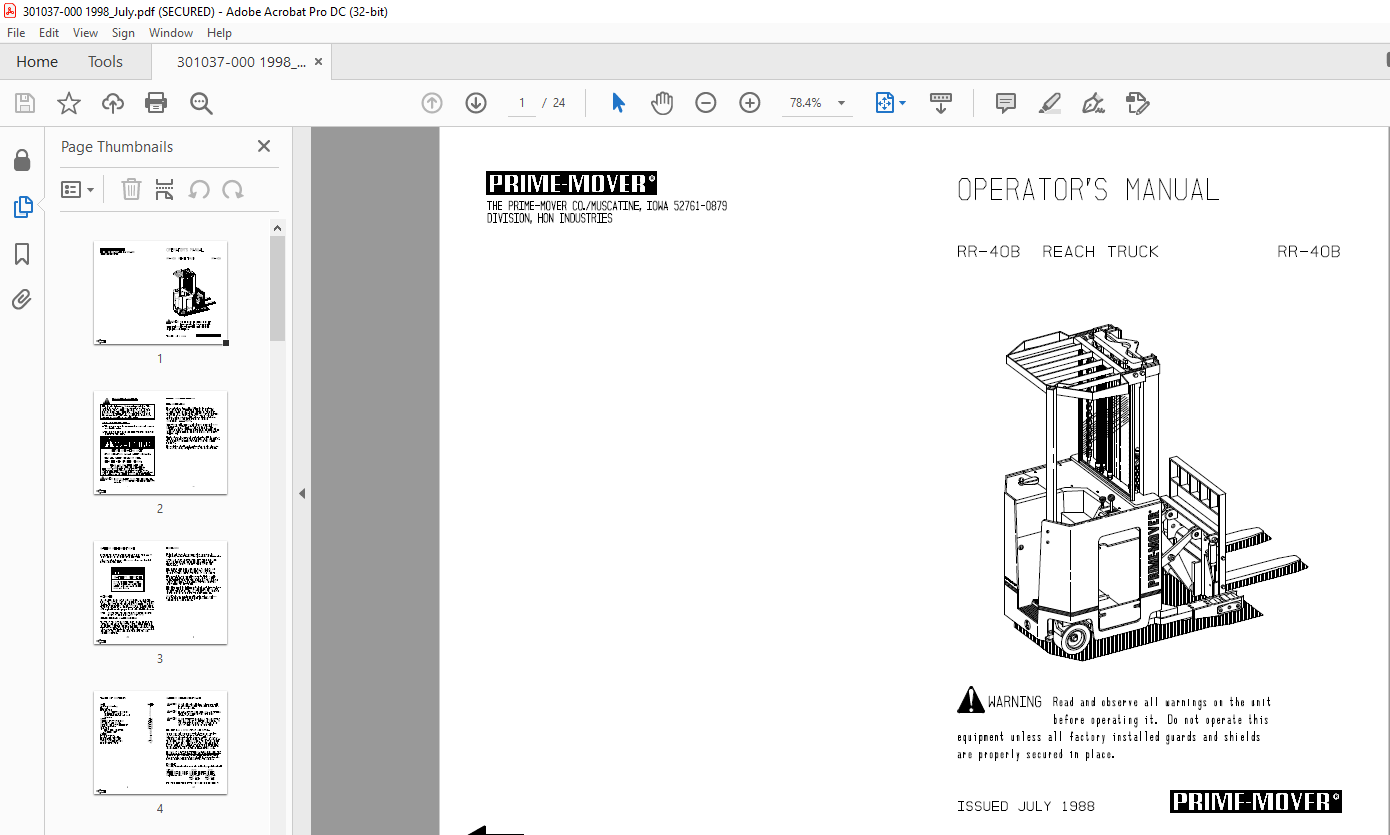
Task: Close the 301037-000 document tab
Action: (318, 62)
